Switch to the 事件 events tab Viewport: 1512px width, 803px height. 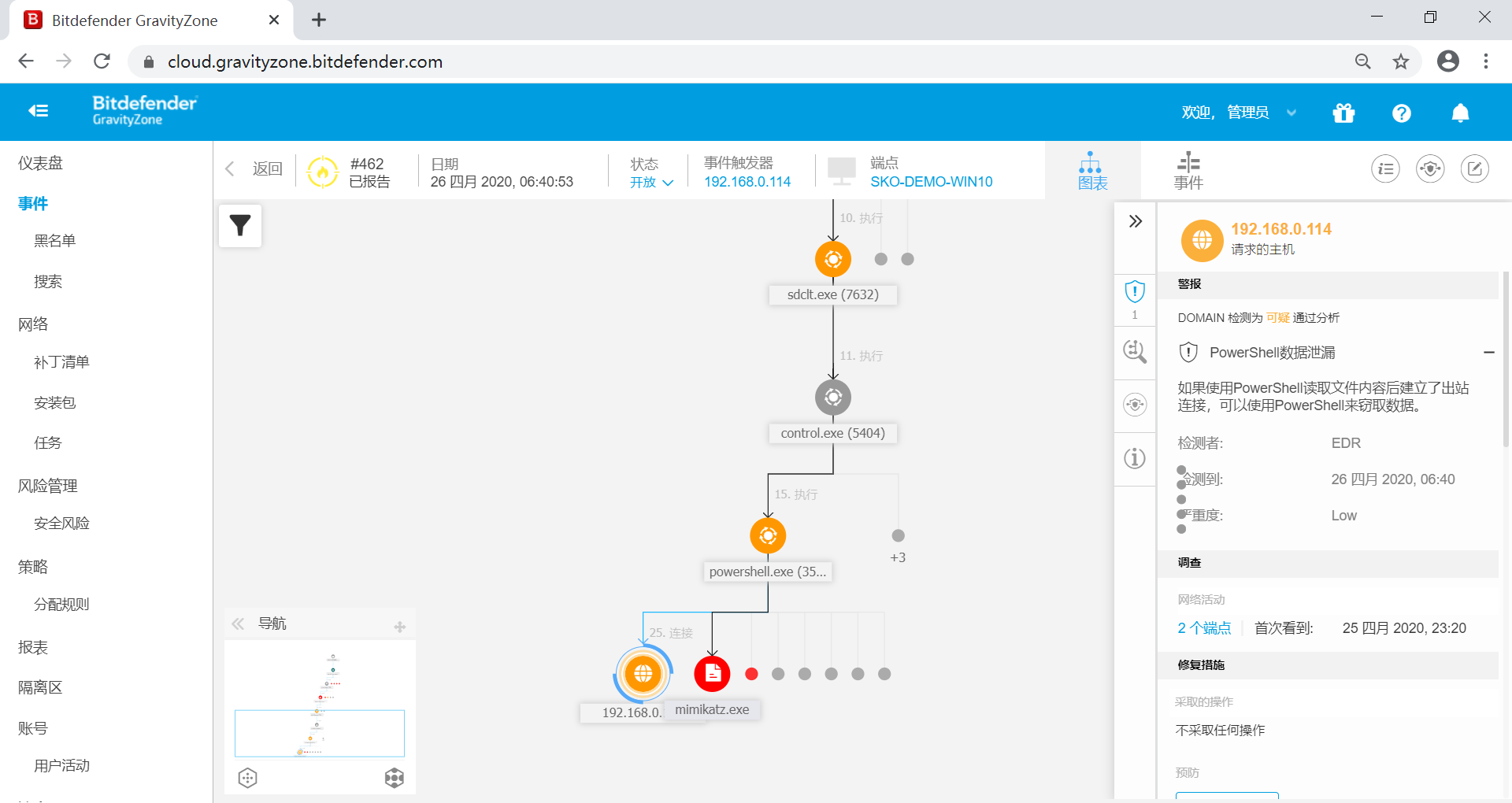pyautogui.click(x=1188, y=171)
